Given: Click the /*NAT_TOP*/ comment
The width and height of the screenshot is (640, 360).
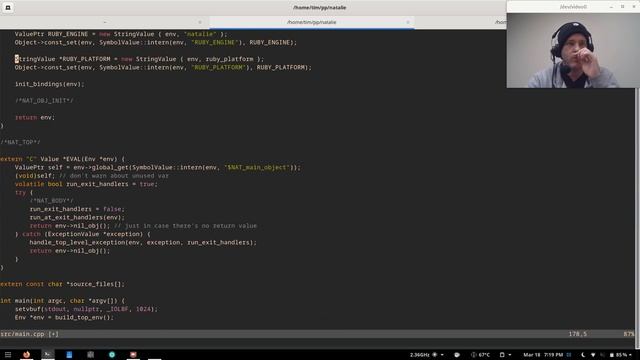Looking at the screenshot, I should point(20,142).
